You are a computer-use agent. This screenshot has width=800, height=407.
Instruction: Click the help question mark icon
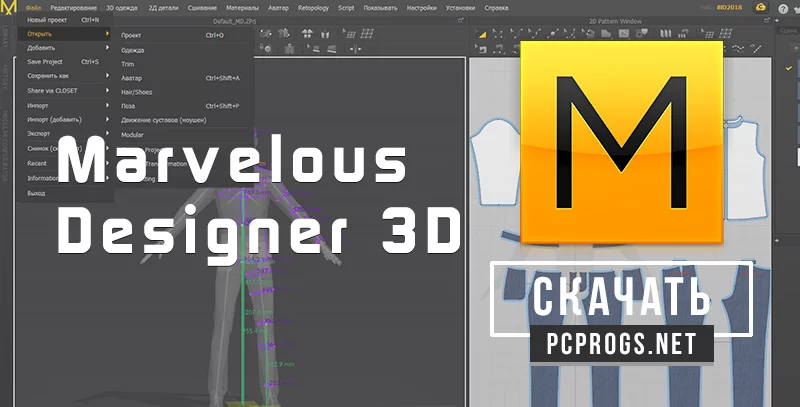[783, 9]
